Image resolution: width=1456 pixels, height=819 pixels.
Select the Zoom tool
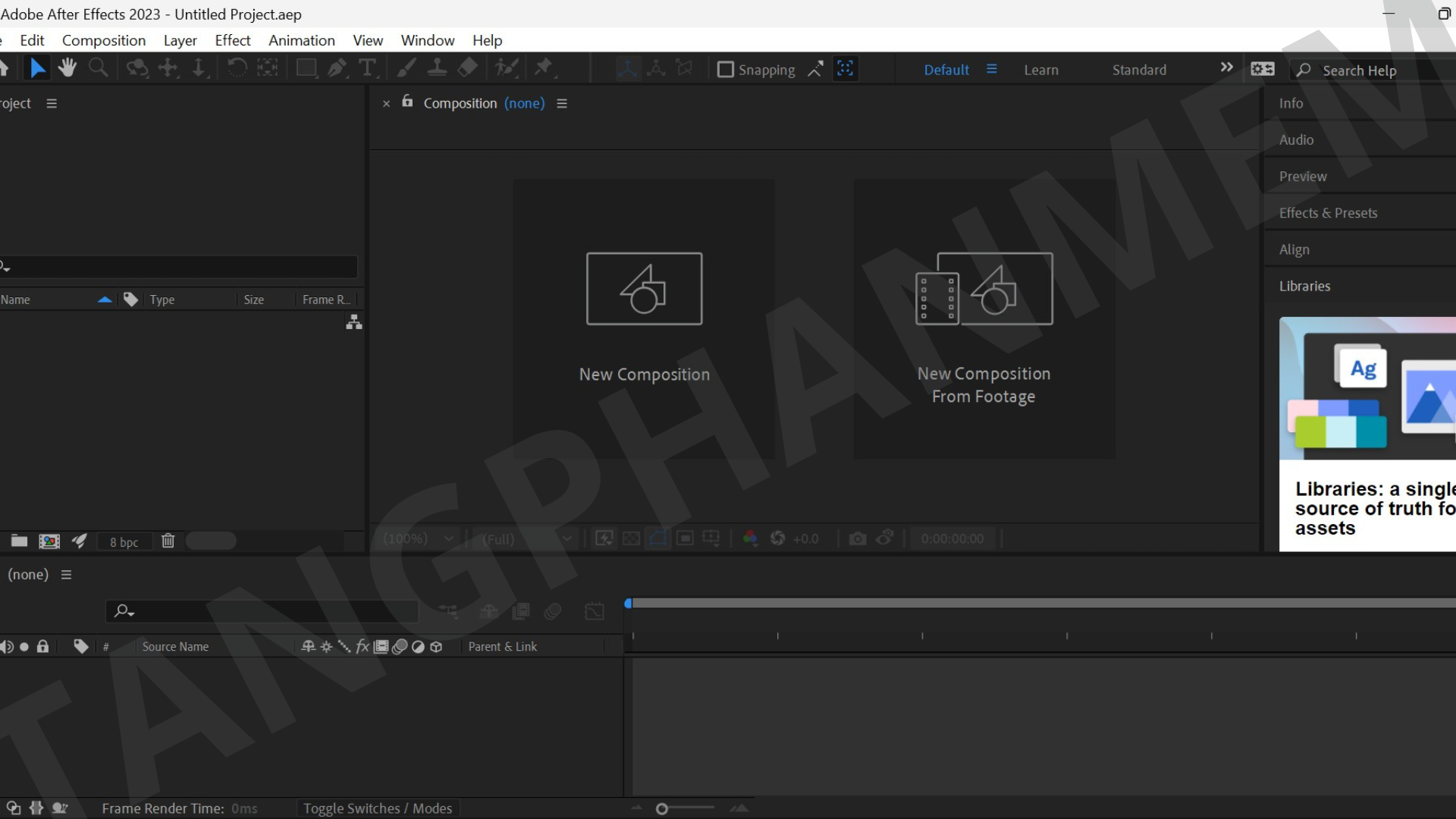pos(98,67)
